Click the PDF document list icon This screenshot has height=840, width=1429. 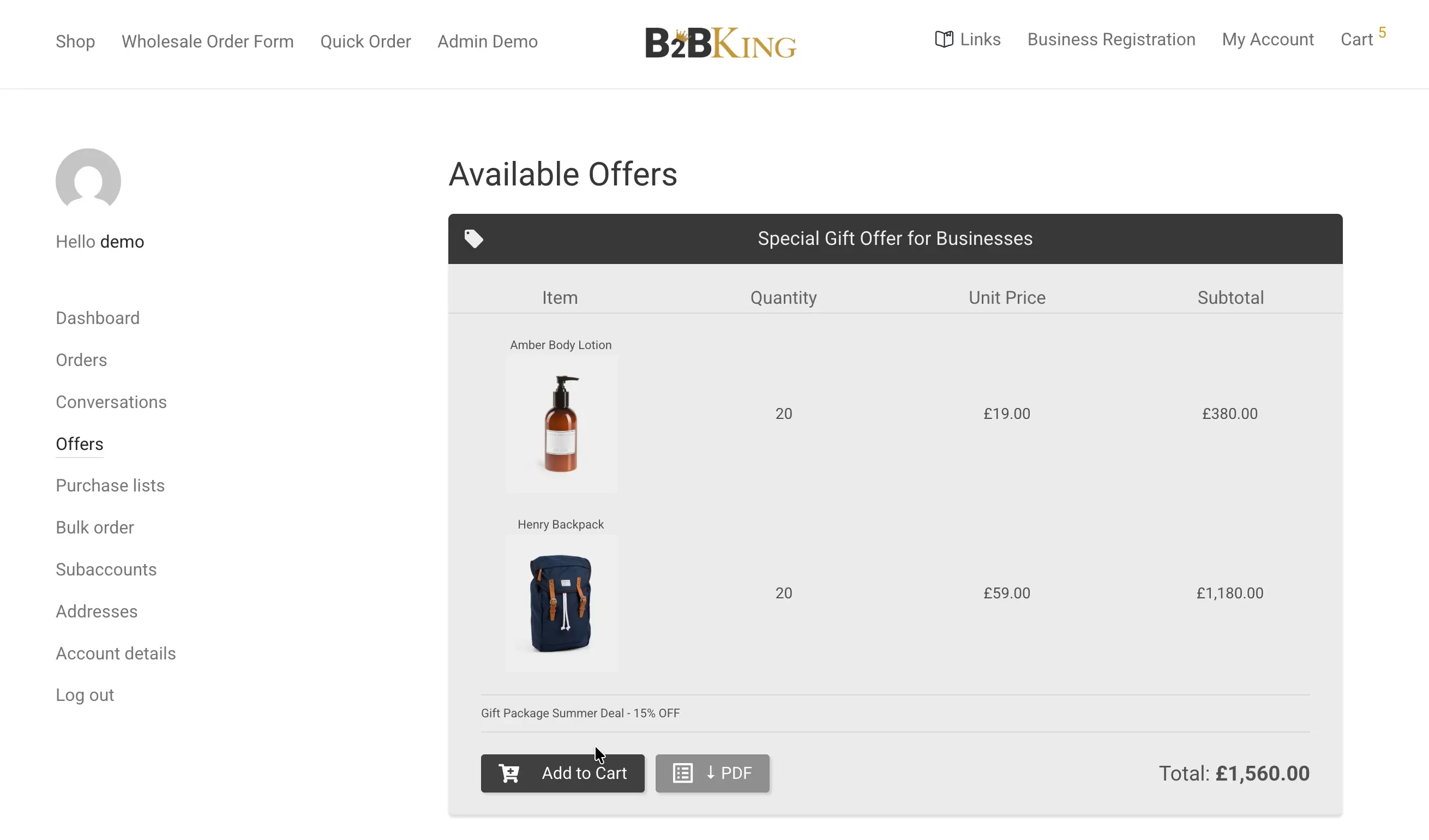(682, 773)
